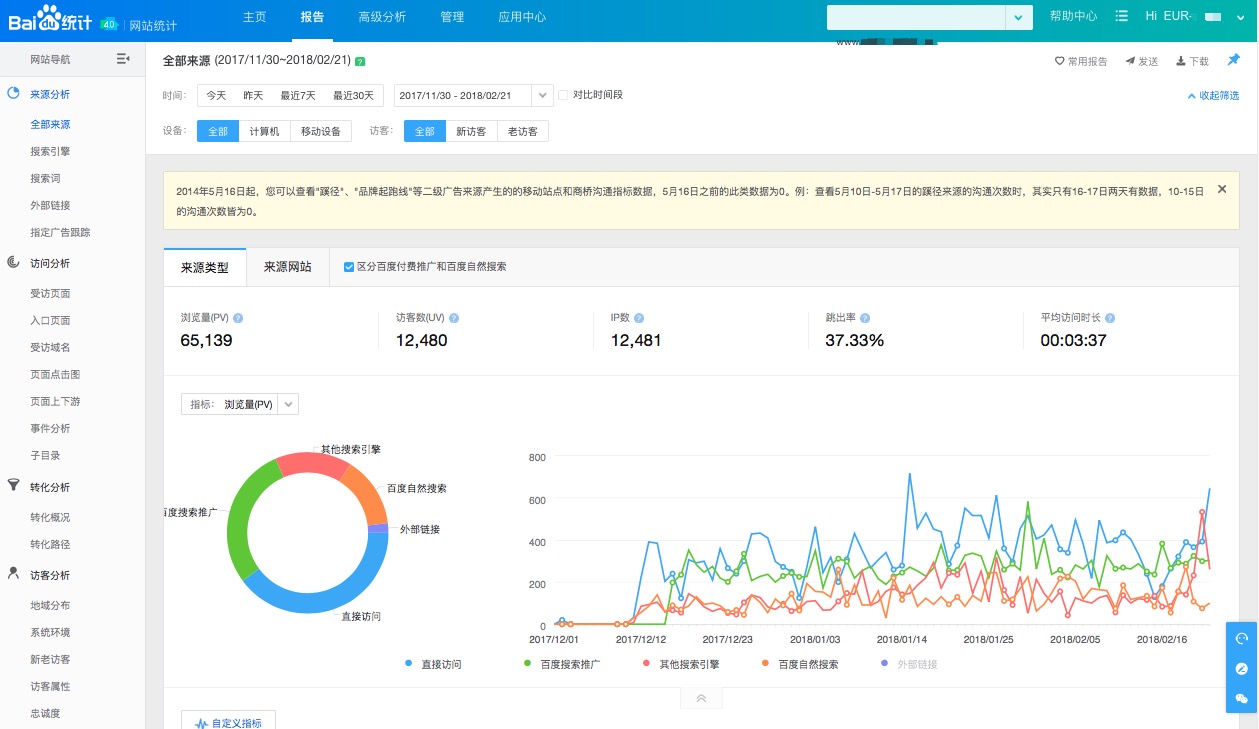The width and height of the screenshot is (1259, 729).
Task: Enable the 对比时间段 checkbox
Action: pyautogui.click(x=564, y=95)
